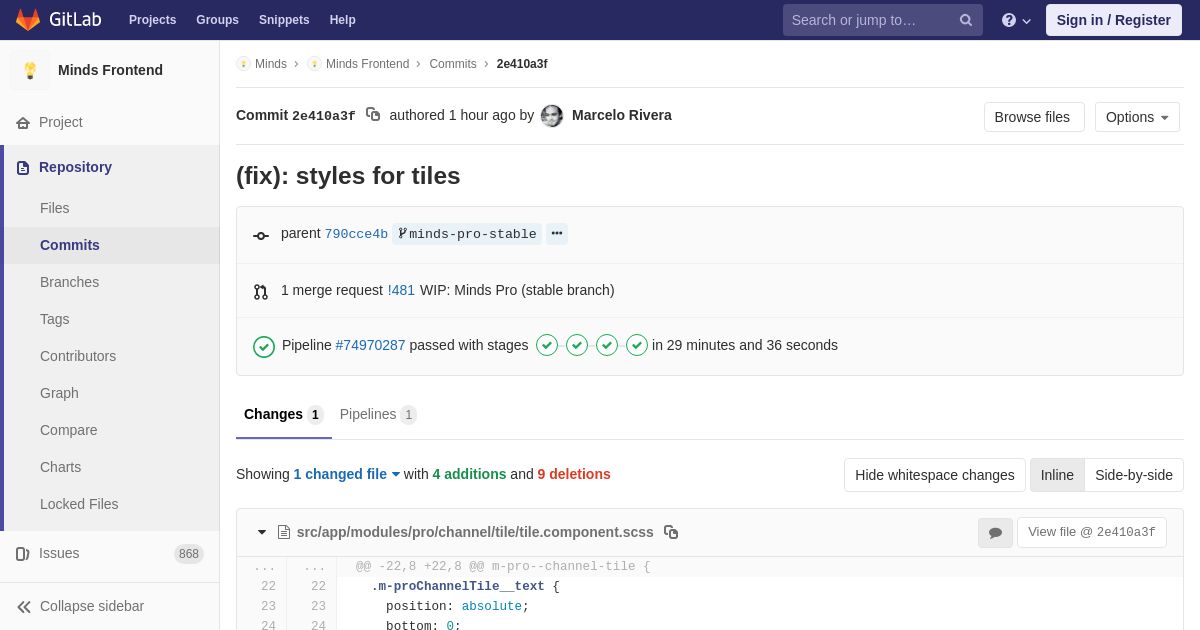Open the Repository section in the sidebar
This screenshot has width=1200, height=630.
click(112, 167)
